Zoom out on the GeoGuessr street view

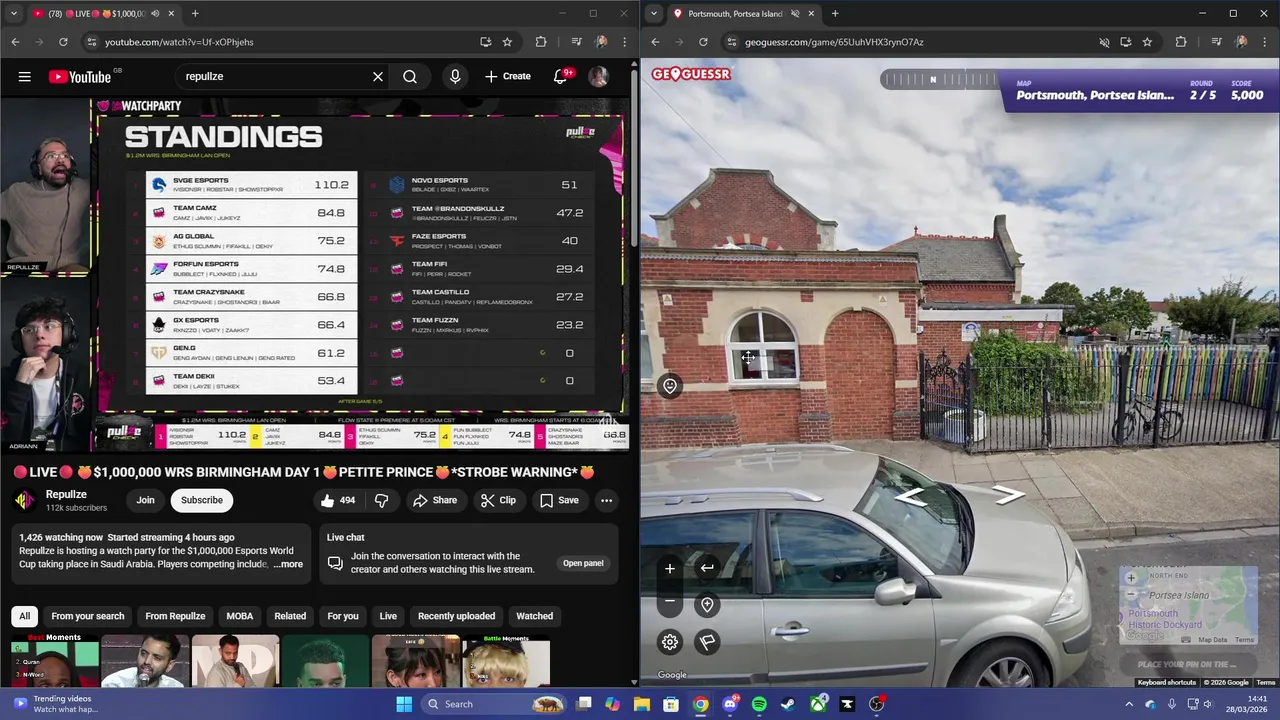pyautogui.click(x=670, y=602)
